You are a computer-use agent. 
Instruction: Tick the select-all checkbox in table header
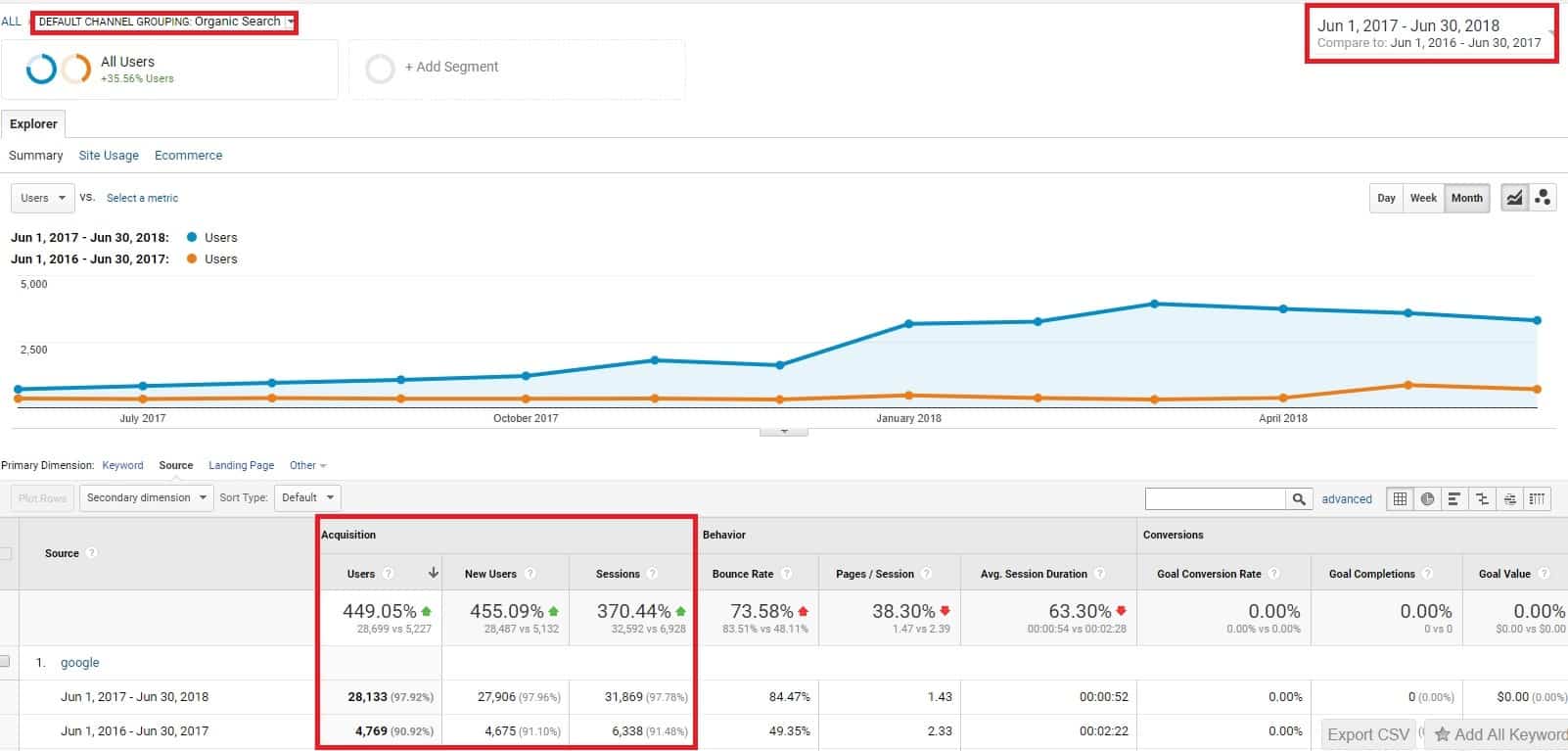6,553
